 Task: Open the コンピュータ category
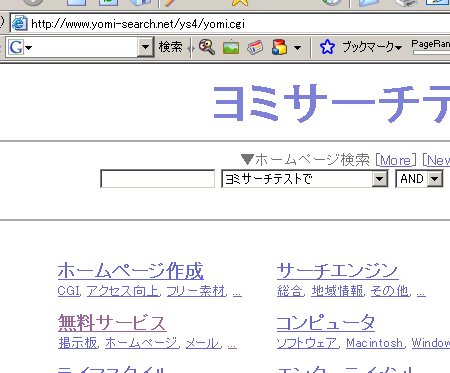[x=326, y=323]
